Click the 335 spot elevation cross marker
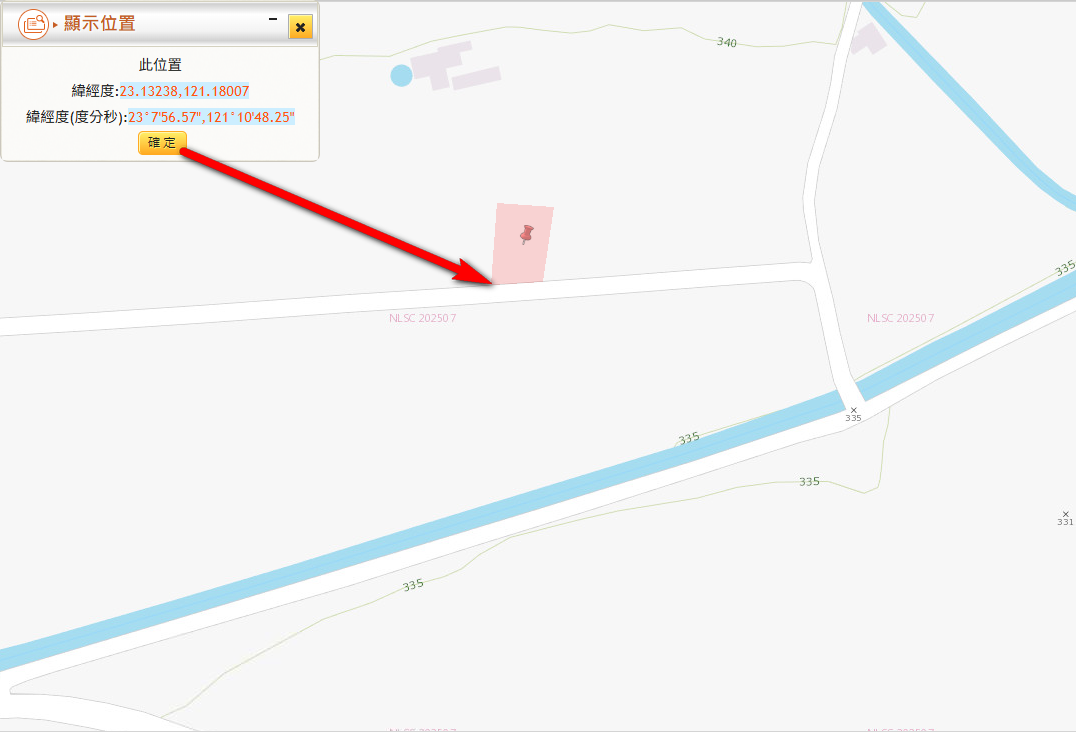The height and width of the screenshot is (733, 1076). (854, 410)
